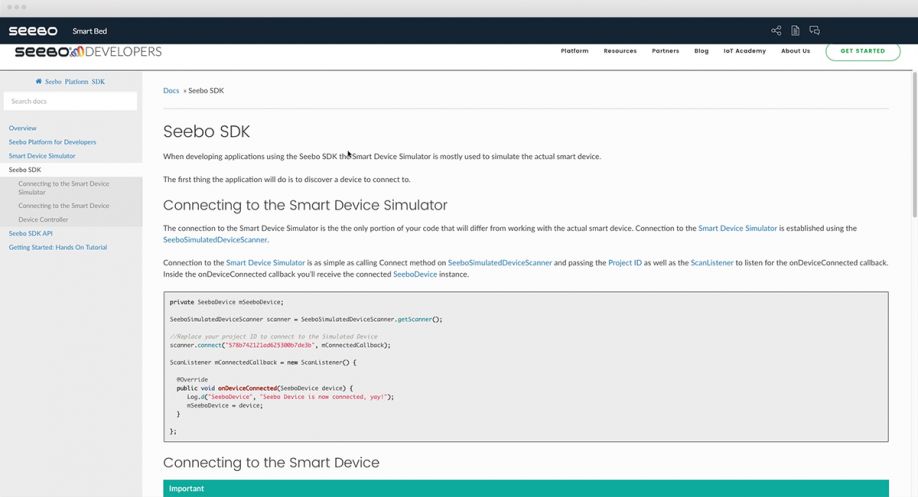The image size is (918, 497).
Task: Click the getScanner call in code
Action: 415,320
